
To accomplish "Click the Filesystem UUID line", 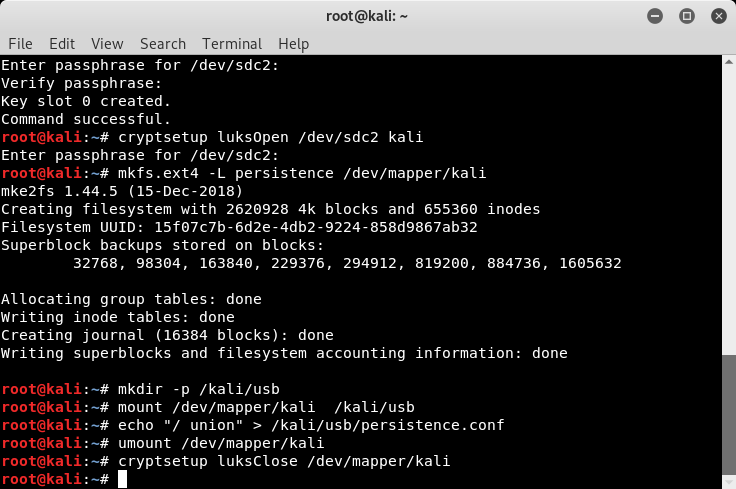I will (x=239, y=227).
